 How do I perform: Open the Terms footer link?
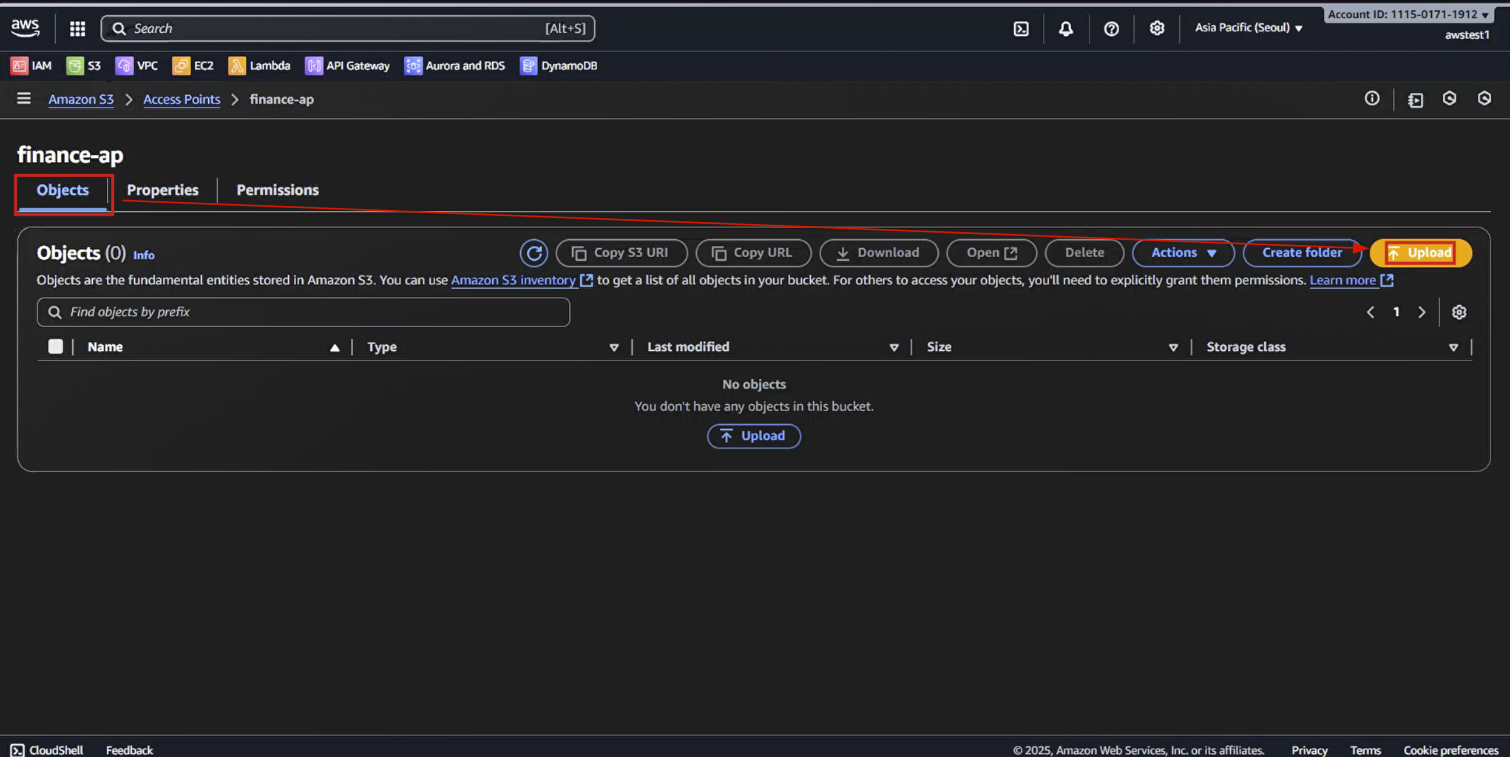(1365, 750)
